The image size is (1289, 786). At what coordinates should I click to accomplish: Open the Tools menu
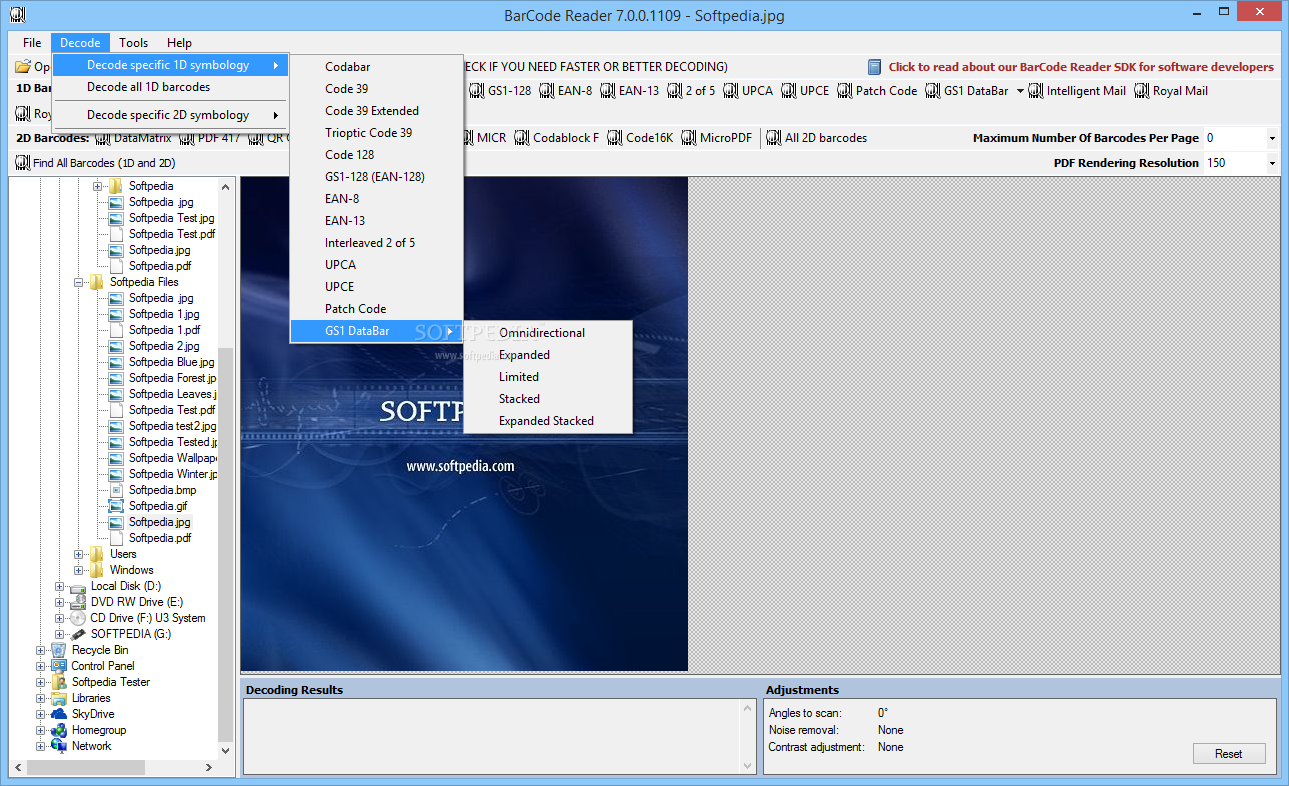pos(133,43)
